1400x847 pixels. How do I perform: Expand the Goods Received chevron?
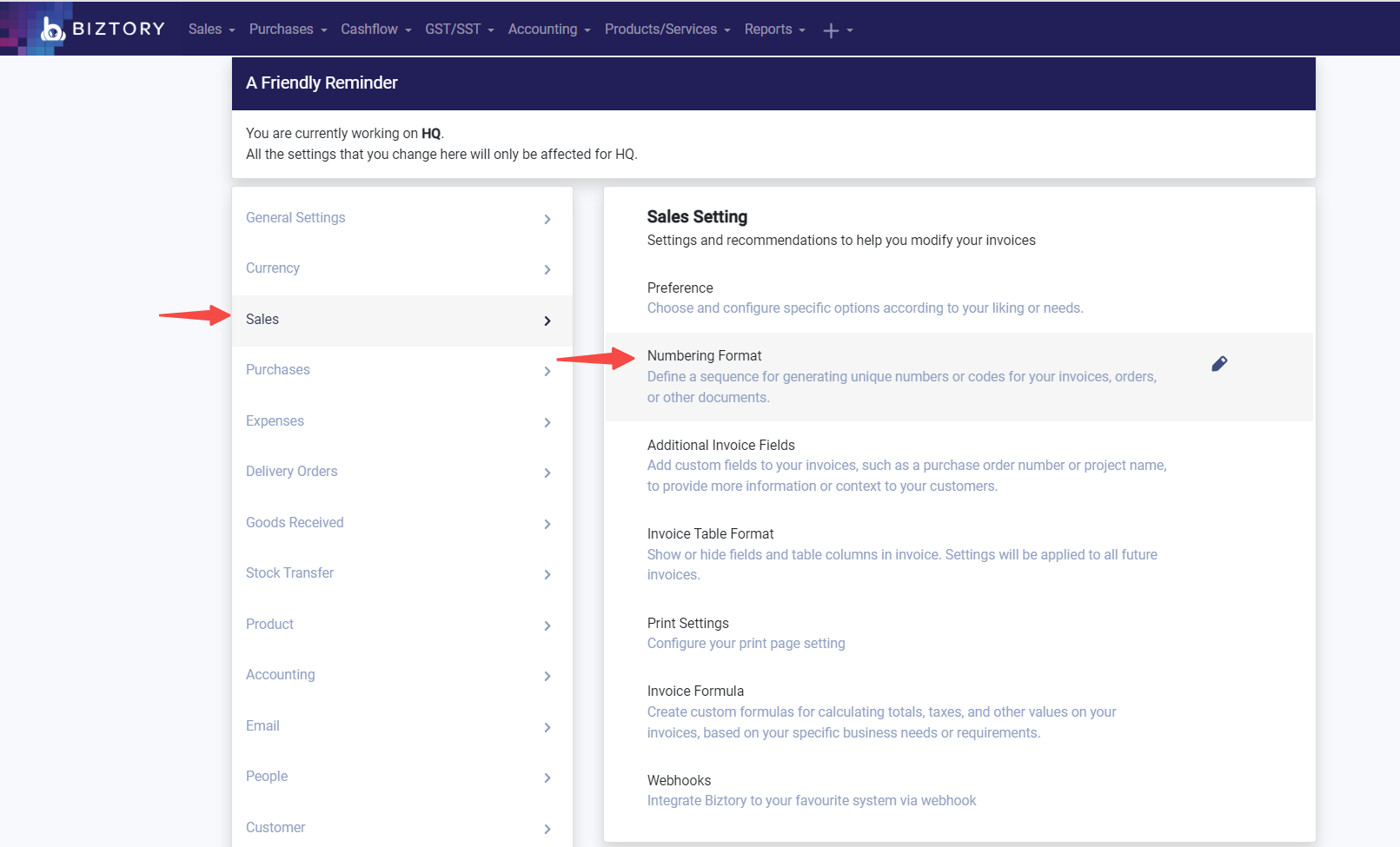tap(547, 524)
